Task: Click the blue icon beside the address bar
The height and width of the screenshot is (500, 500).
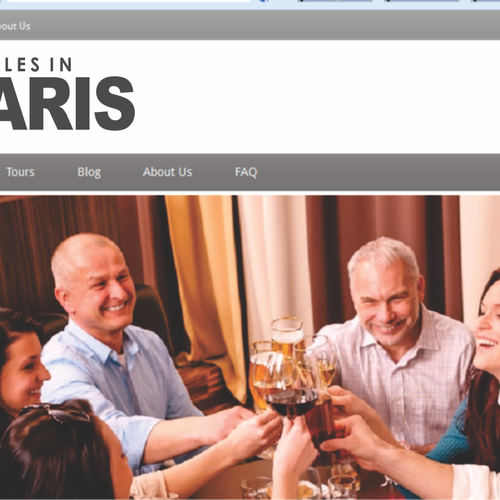Action: (264, 1)
